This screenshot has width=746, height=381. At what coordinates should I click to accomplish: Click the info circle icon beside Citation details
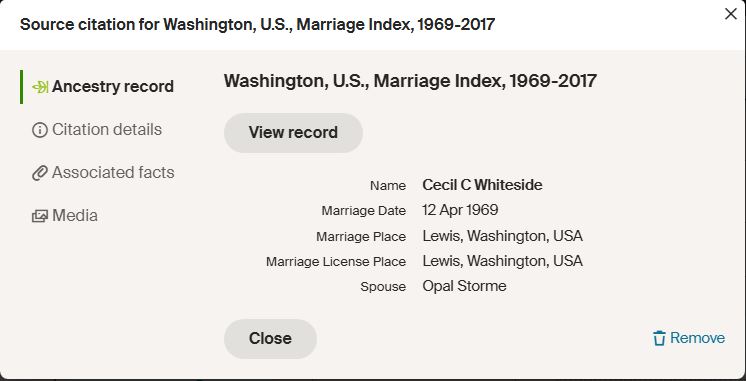coord(40,130)
